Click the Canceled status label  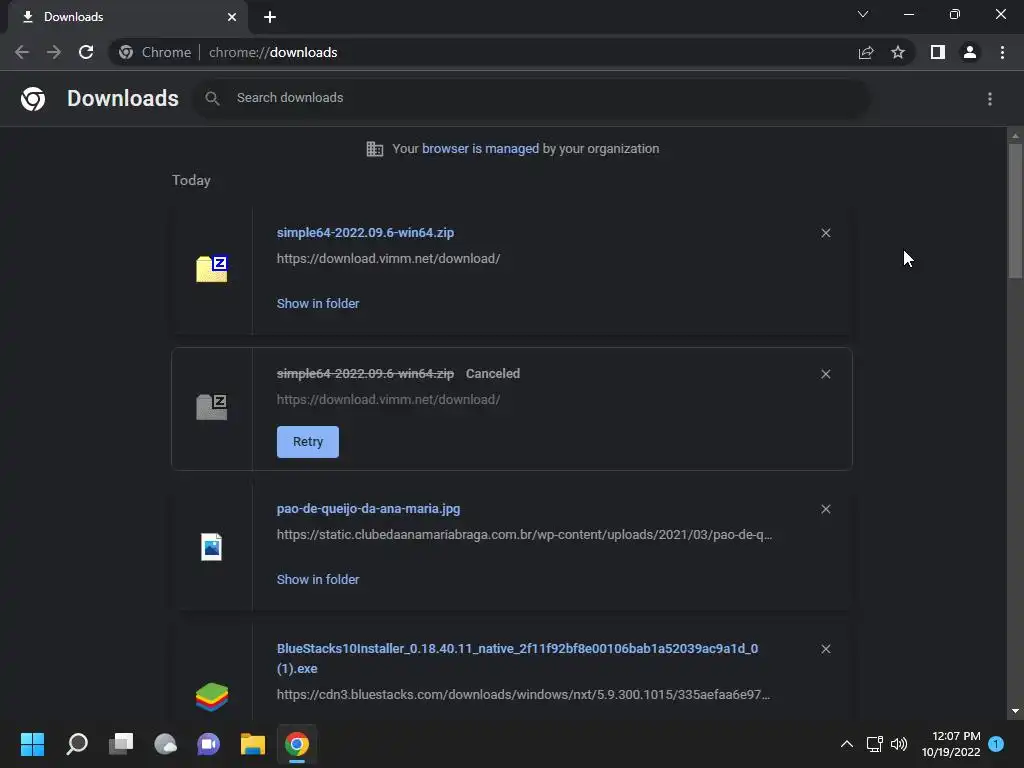click(492, 374)
